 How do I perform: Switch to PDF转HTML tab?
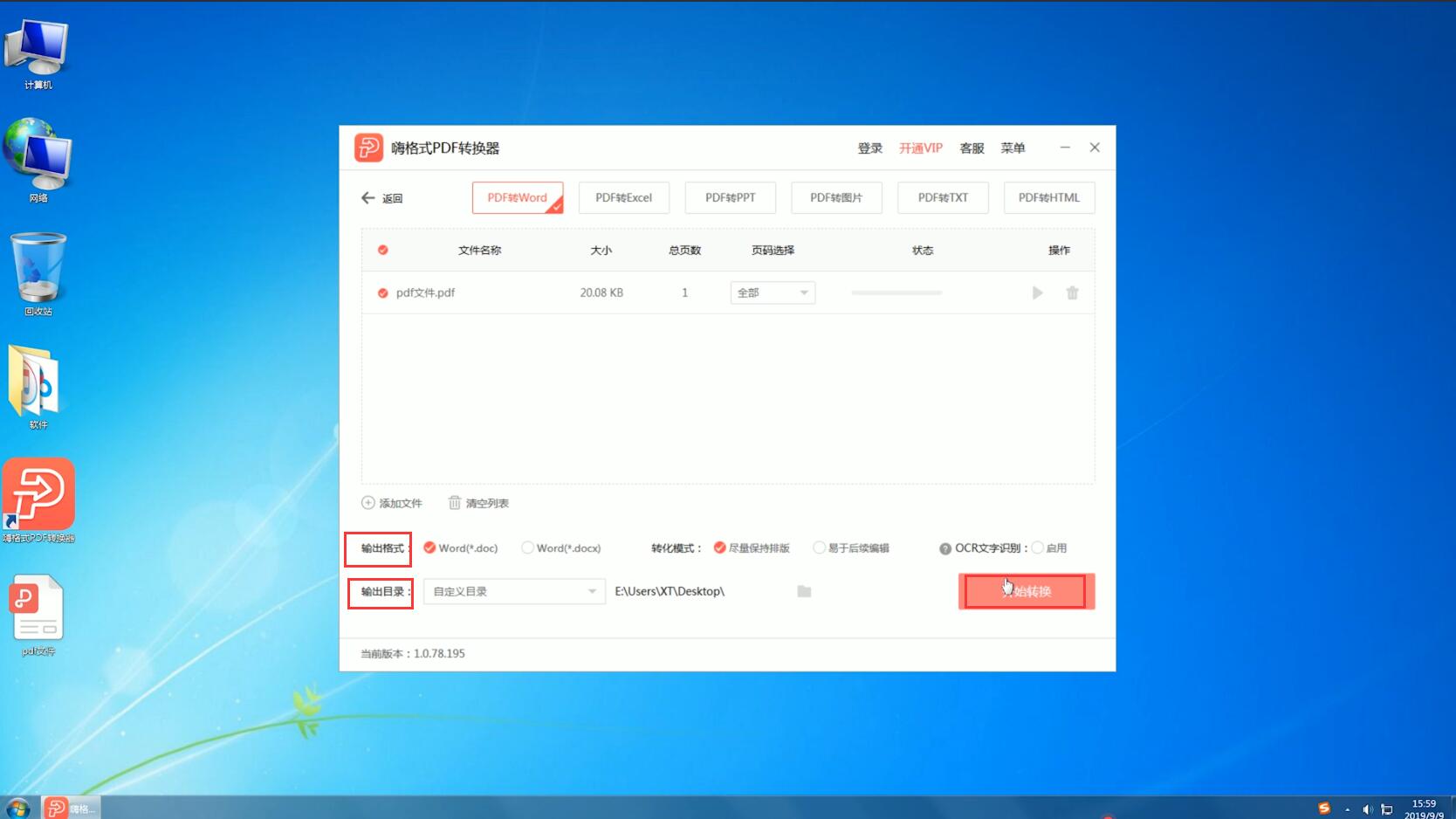(x=1049, y=198)
